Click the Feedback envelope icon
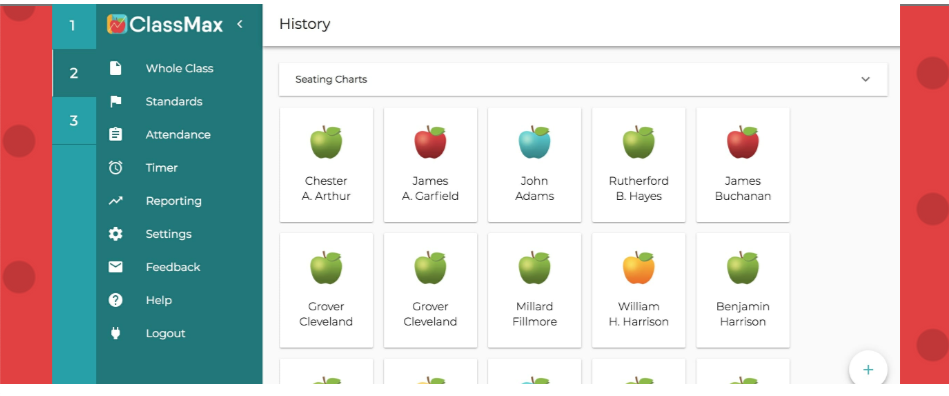This screenshot has width=949, height=396. tap(116, 267)
